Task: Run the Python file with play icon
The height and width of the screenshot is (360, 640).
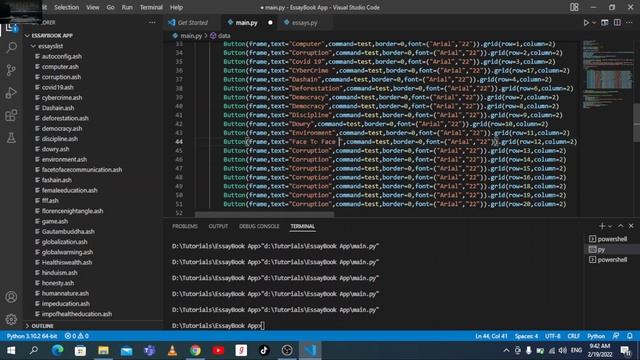Action: point(586,23)
